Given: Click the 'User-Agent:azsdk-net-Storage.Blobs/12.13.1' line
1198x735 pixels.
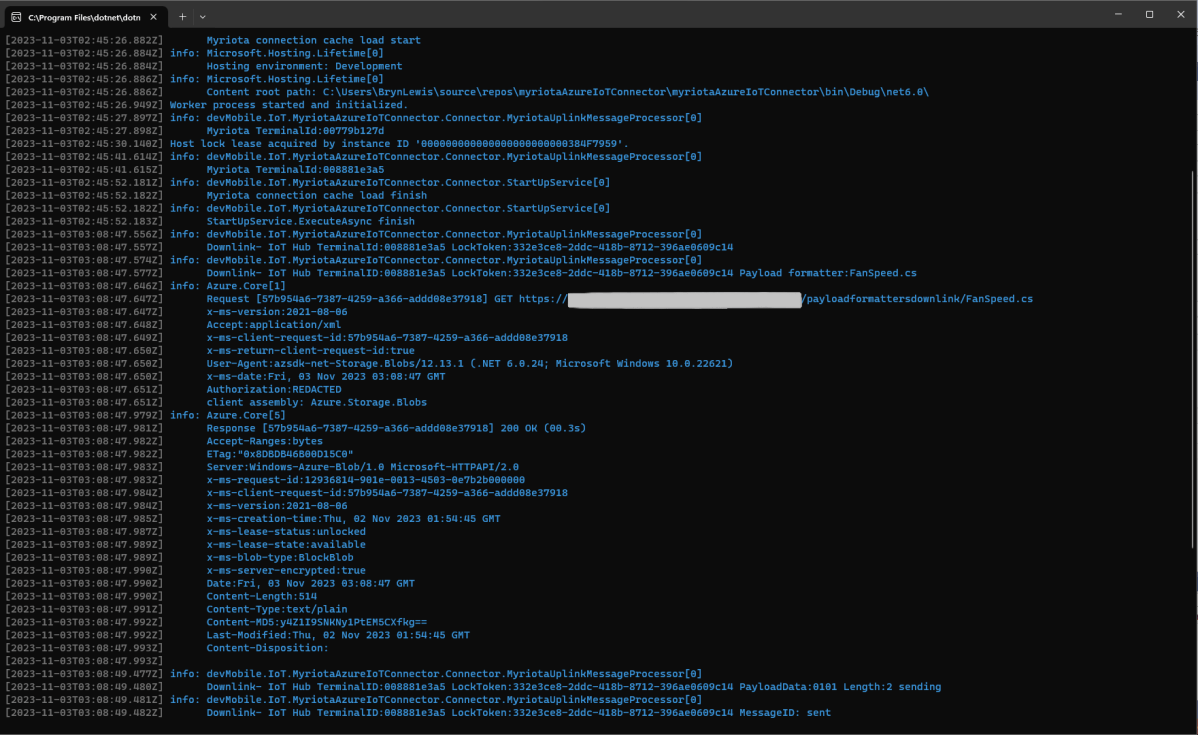Looking at the screenshot, I should click(469, 364).
